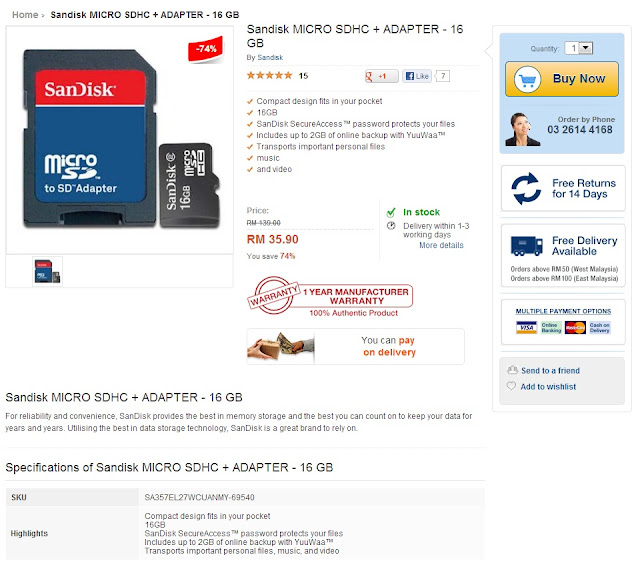Open the Sandisk brand link
This screenshot has width=640, height=561.
click(270, 58)
